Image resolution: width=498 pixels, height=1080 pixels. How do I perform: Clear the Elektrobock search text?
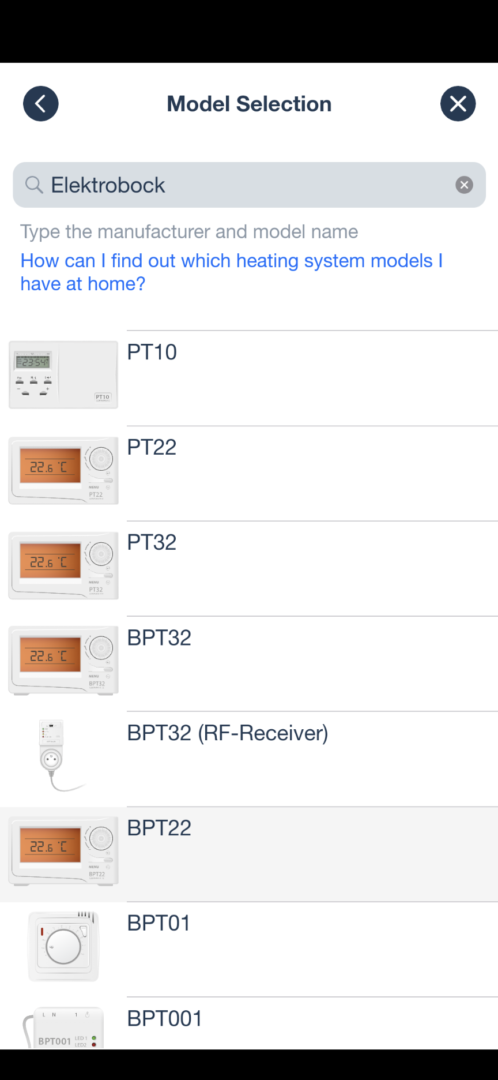point(464,185)
